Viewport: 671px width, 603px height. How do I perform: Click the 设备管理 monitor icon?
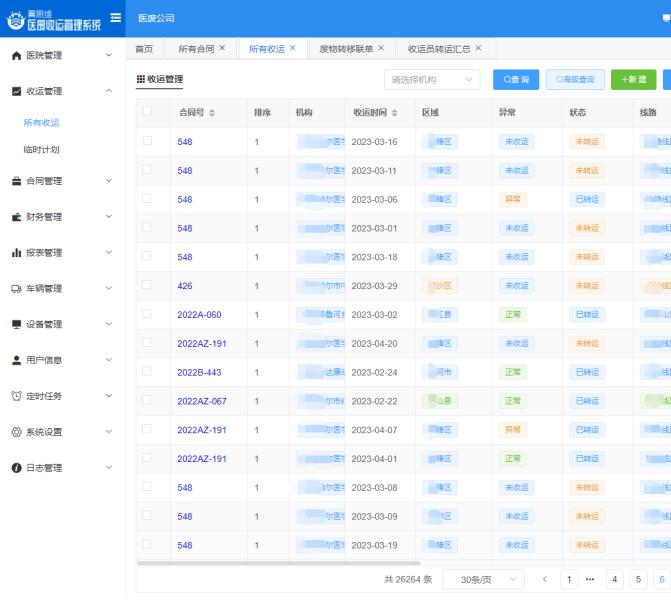[x=16, y=325]
